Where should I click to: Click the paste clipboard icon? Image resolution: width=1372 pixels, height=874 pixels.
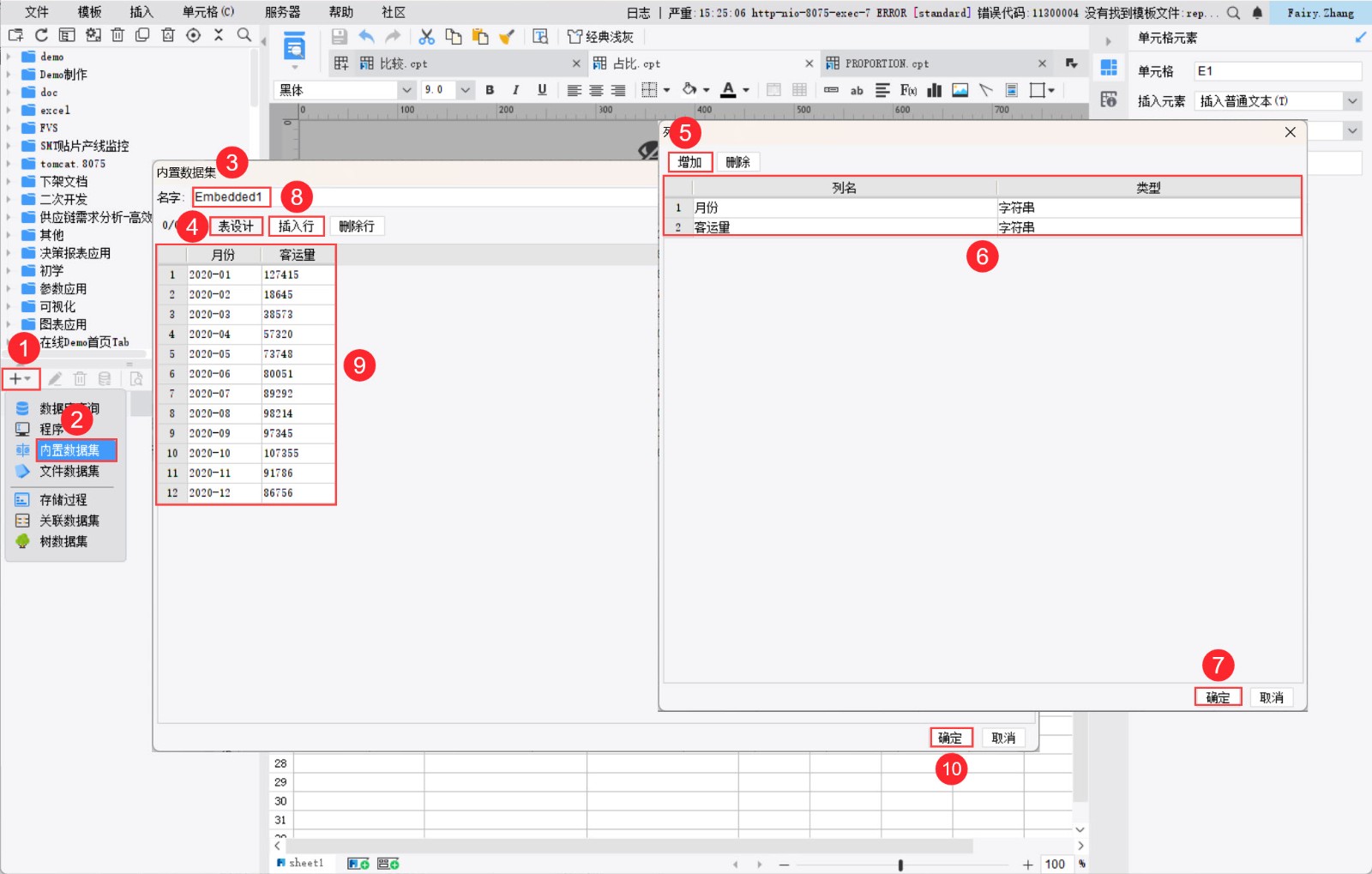480,36
